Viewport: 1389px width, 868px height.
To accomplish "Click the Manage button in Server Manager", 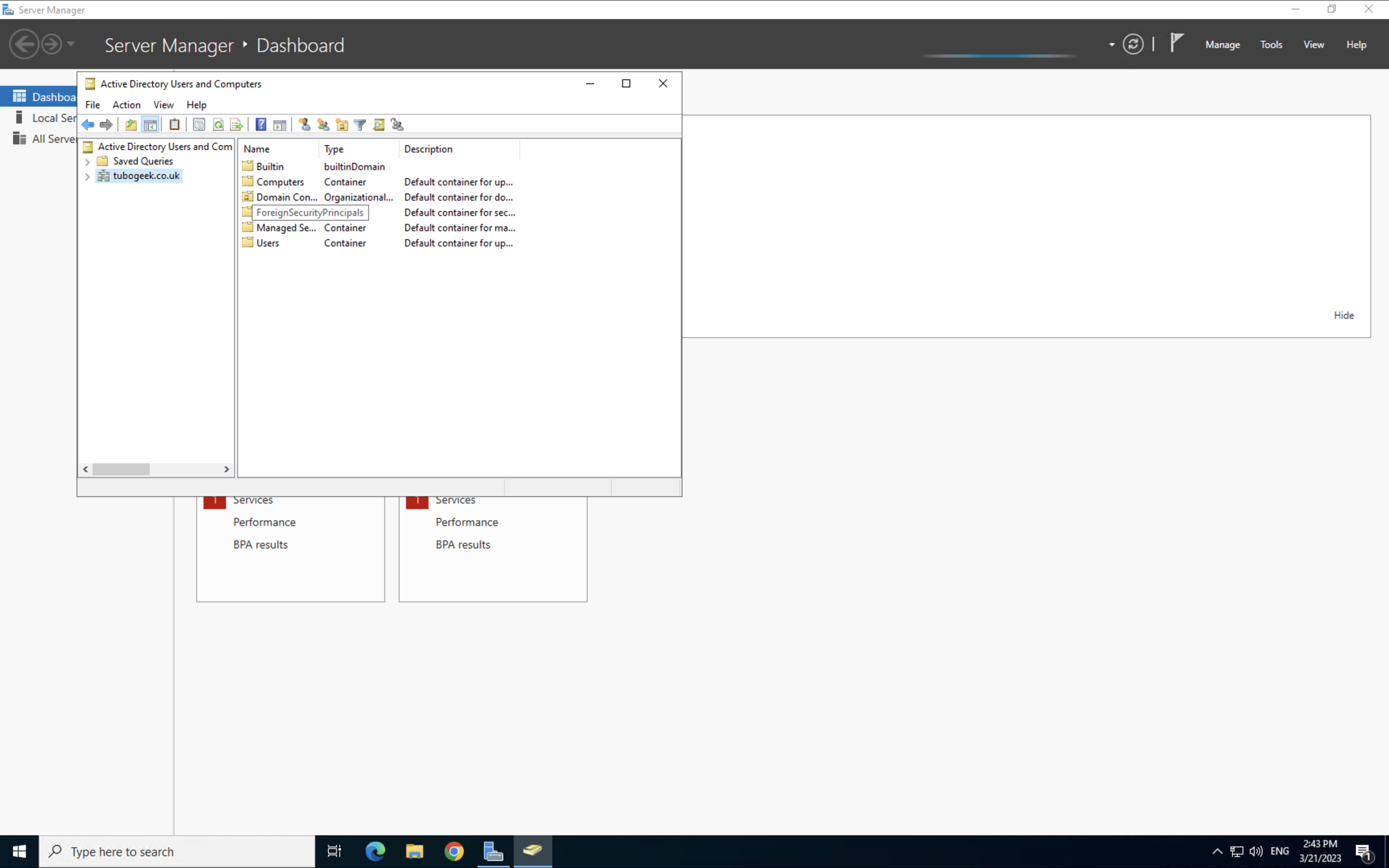I will click(1222, 45).
